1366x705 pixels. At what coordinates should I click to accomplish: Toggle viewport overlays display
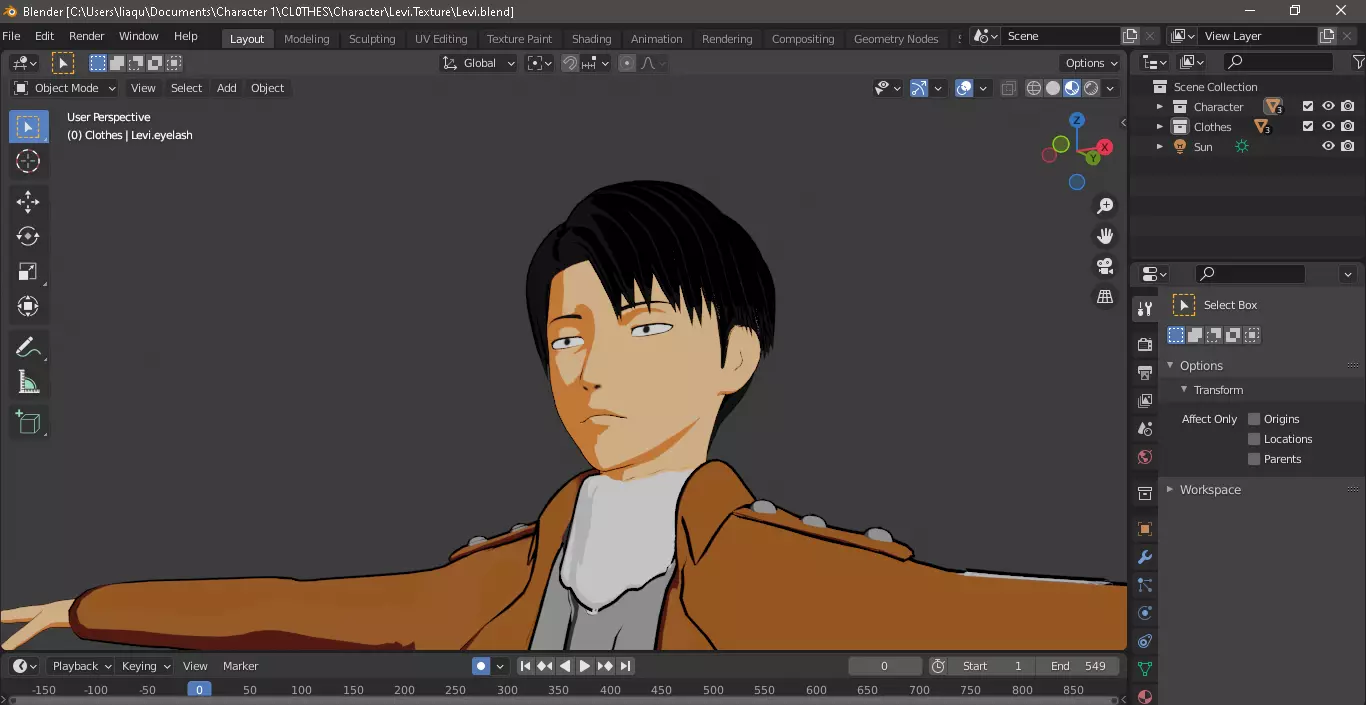click(964, 88)
